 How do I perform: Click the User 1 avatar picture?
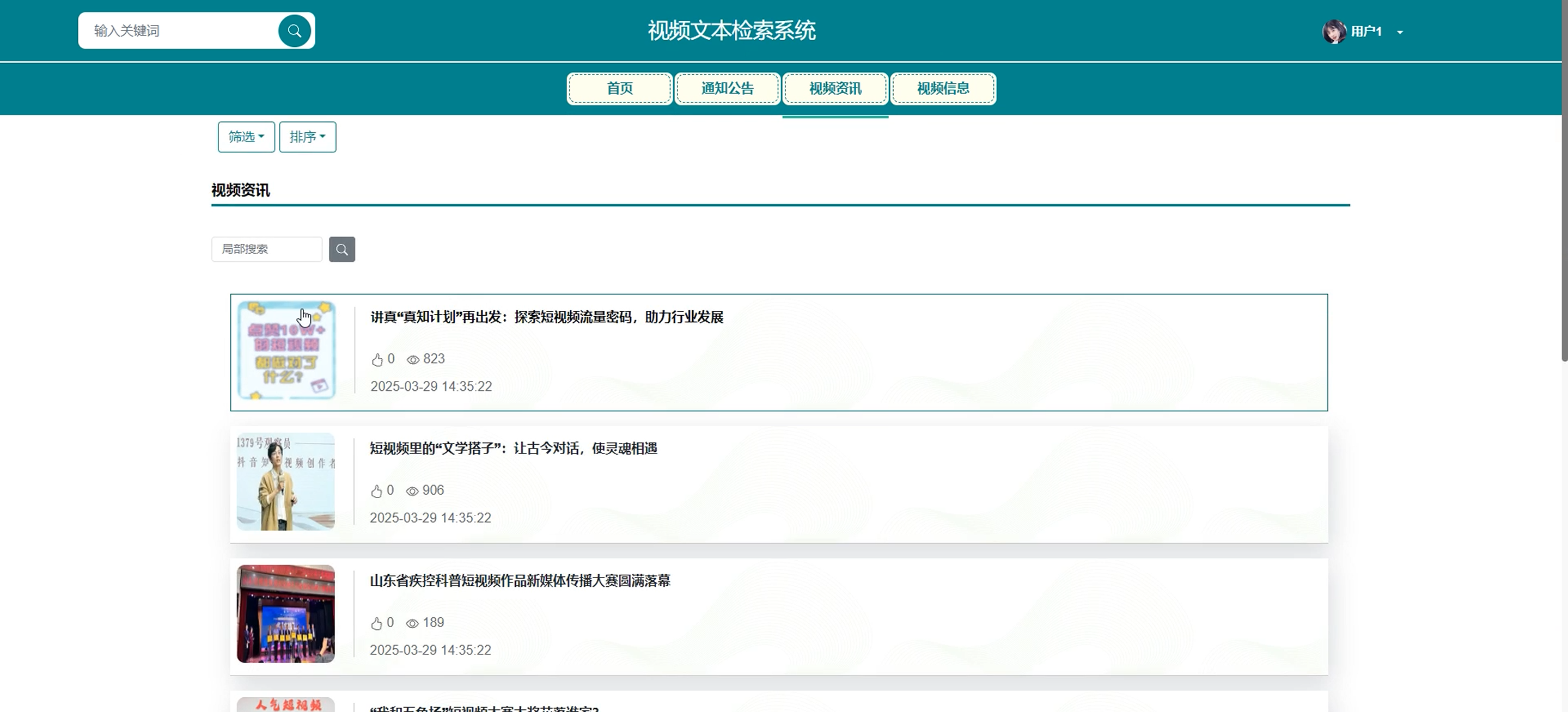[1334, 32]
